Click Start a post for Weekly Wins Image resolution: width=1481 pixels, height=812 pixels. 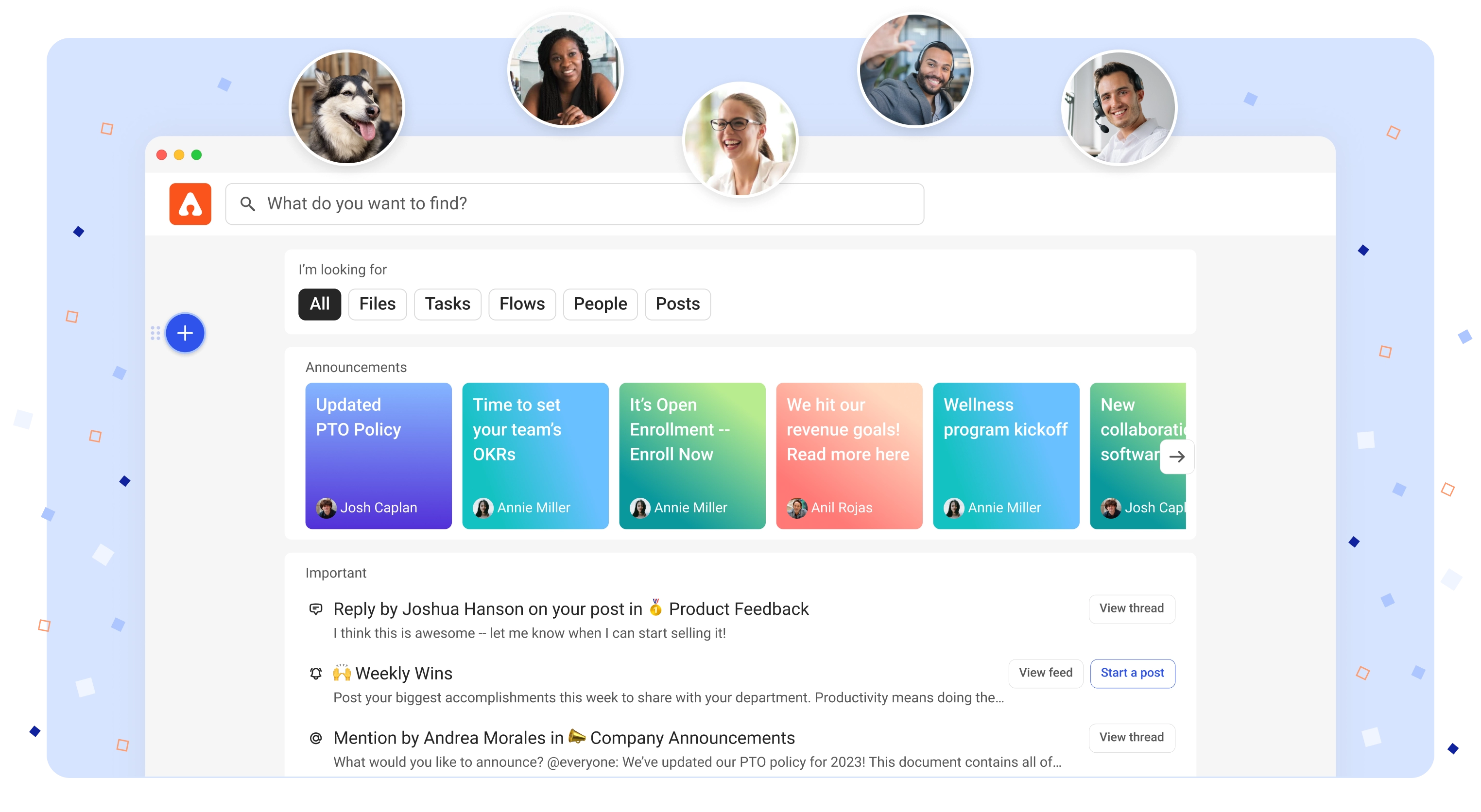point(1132,672)
